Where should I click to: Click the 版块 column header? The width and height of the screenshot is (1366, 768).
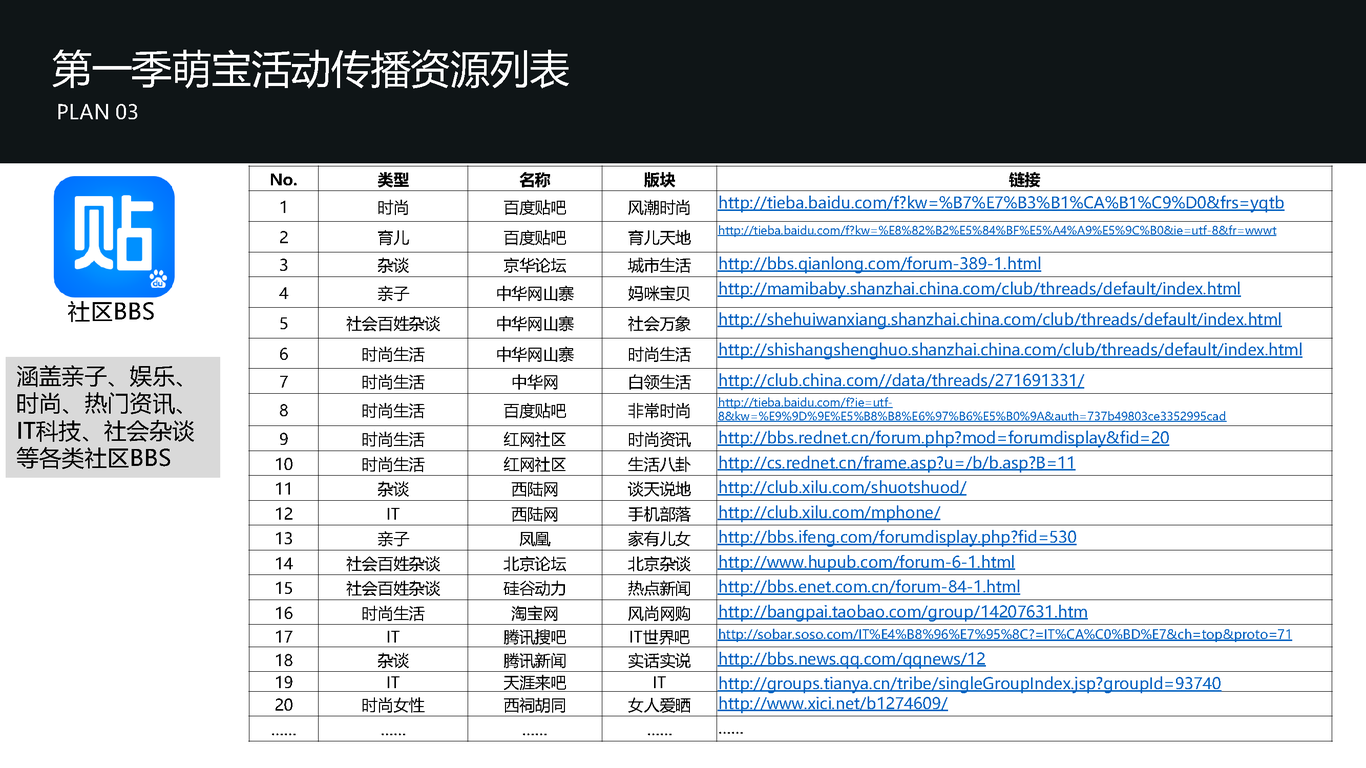click(659, 180)
